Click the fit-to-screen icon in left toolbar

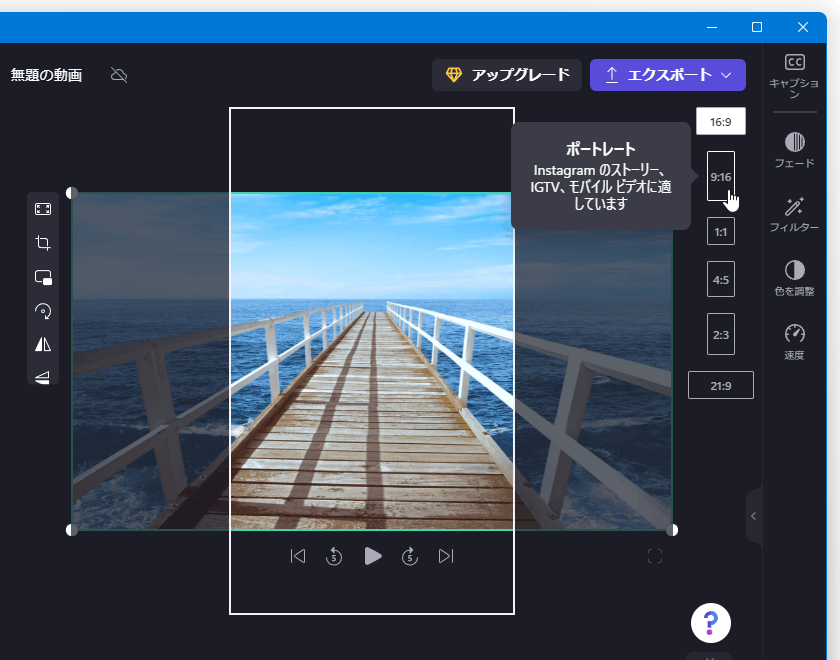(43, 209)
